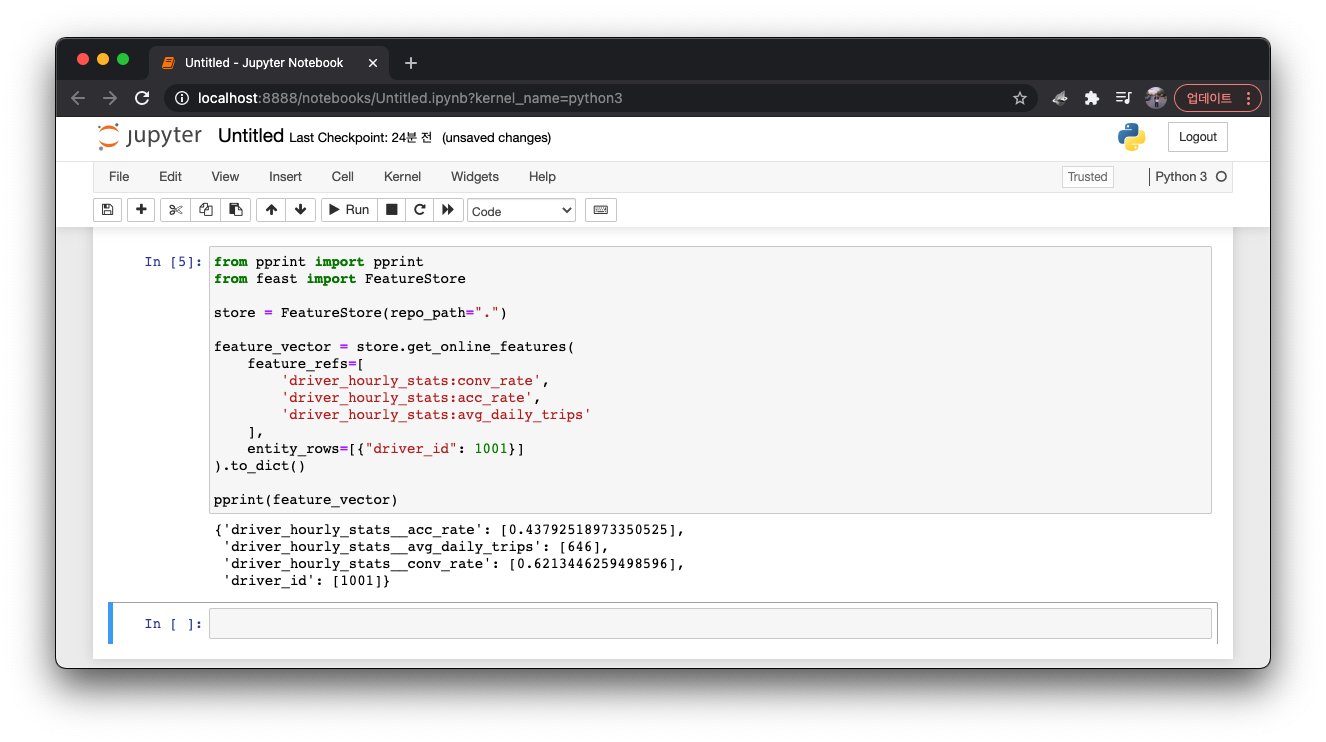Viewport: 1326px width, 742px height.
Task: Click the Python 3 kernel name
Action: tap(1181, 176)
